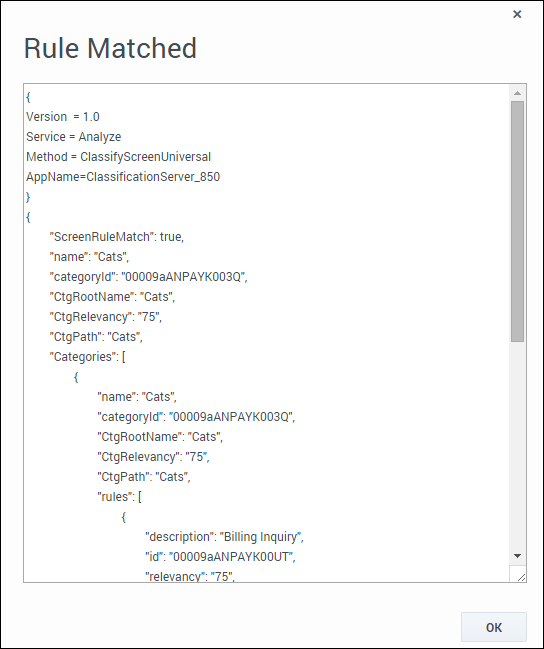Click the empty scrollbar track below the thumb
544x649 pixels.
[518, 445]
